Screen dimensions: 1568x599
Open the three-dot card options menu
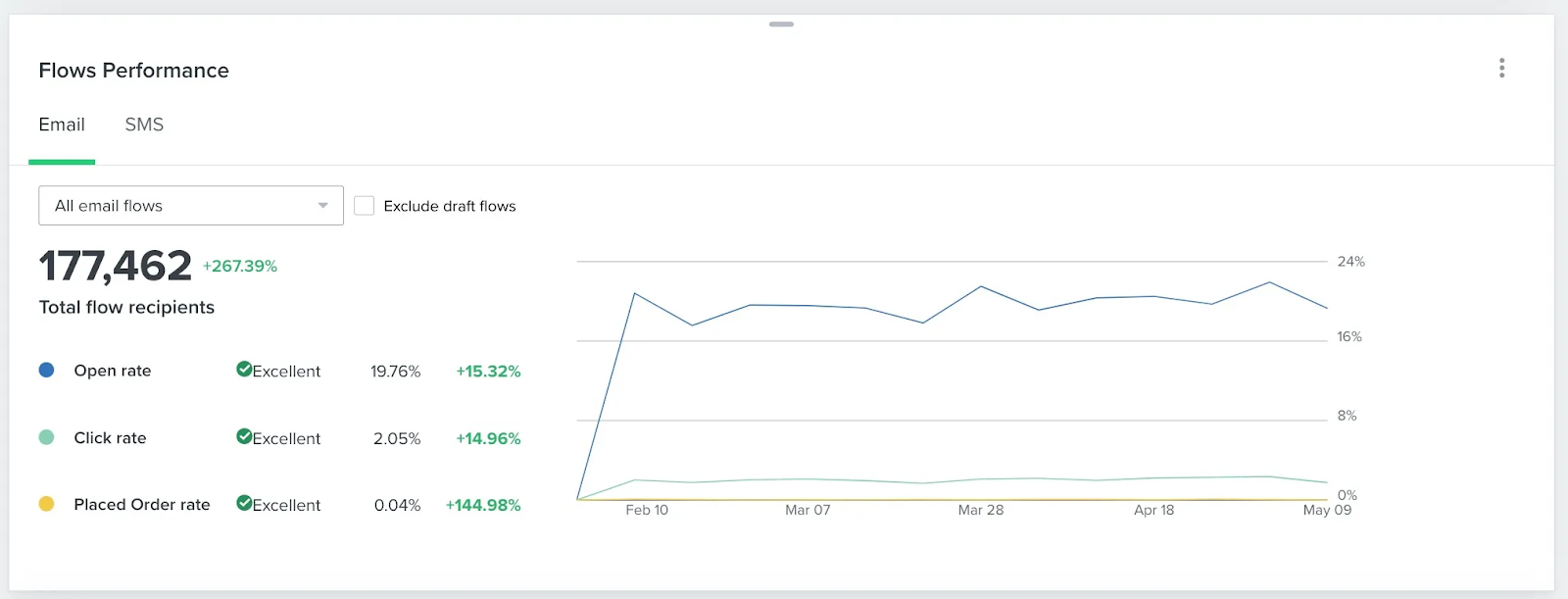(1501, 68)
